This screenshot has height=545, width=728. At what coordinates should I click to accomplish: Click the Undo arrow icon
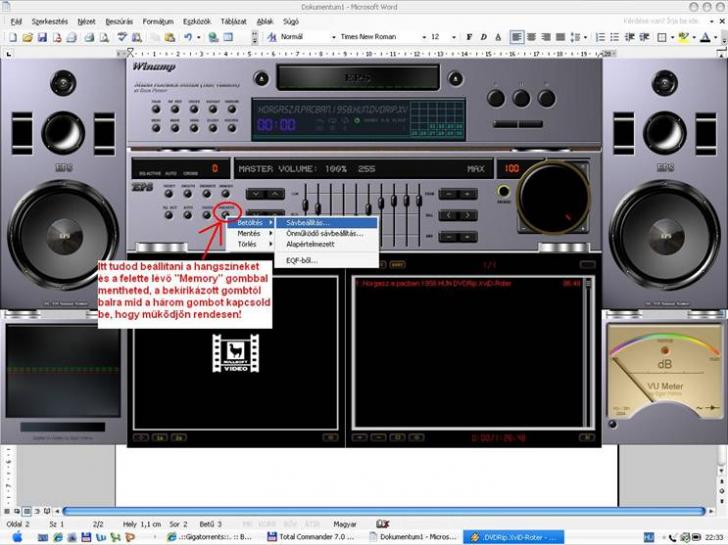pyautogui.click(x=186, y=37)
